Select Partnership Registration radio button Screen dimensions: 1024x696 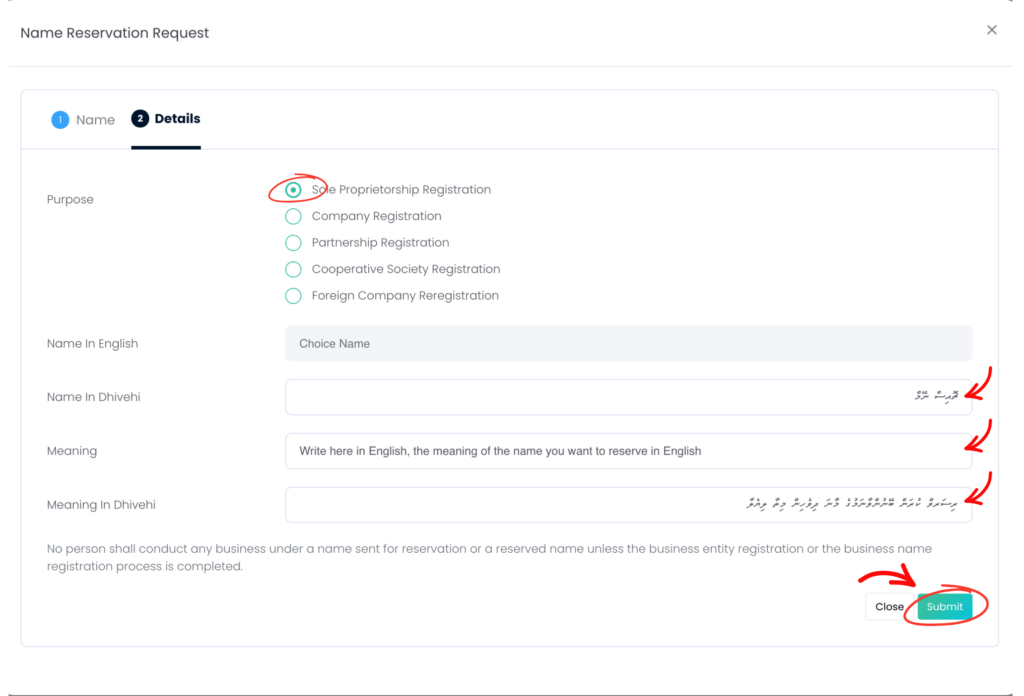click(293, 243)
